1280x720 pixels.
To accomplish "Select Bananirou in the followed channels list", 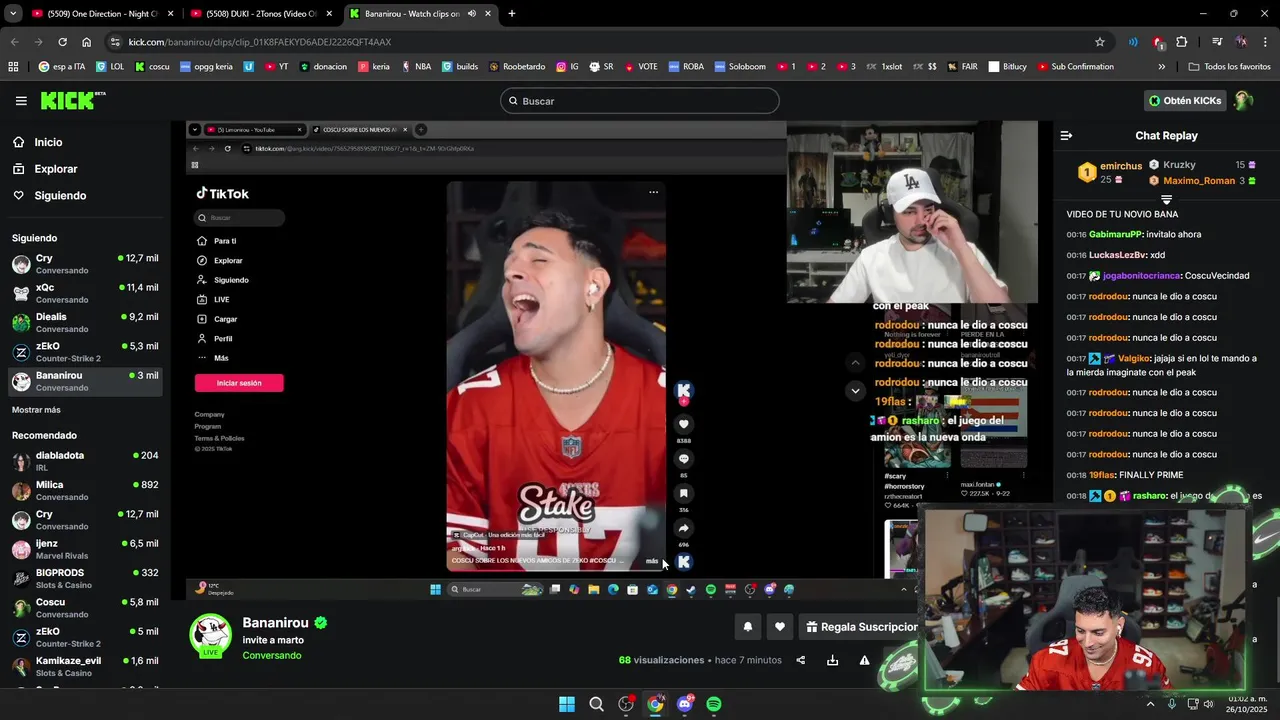I will 86,381.
